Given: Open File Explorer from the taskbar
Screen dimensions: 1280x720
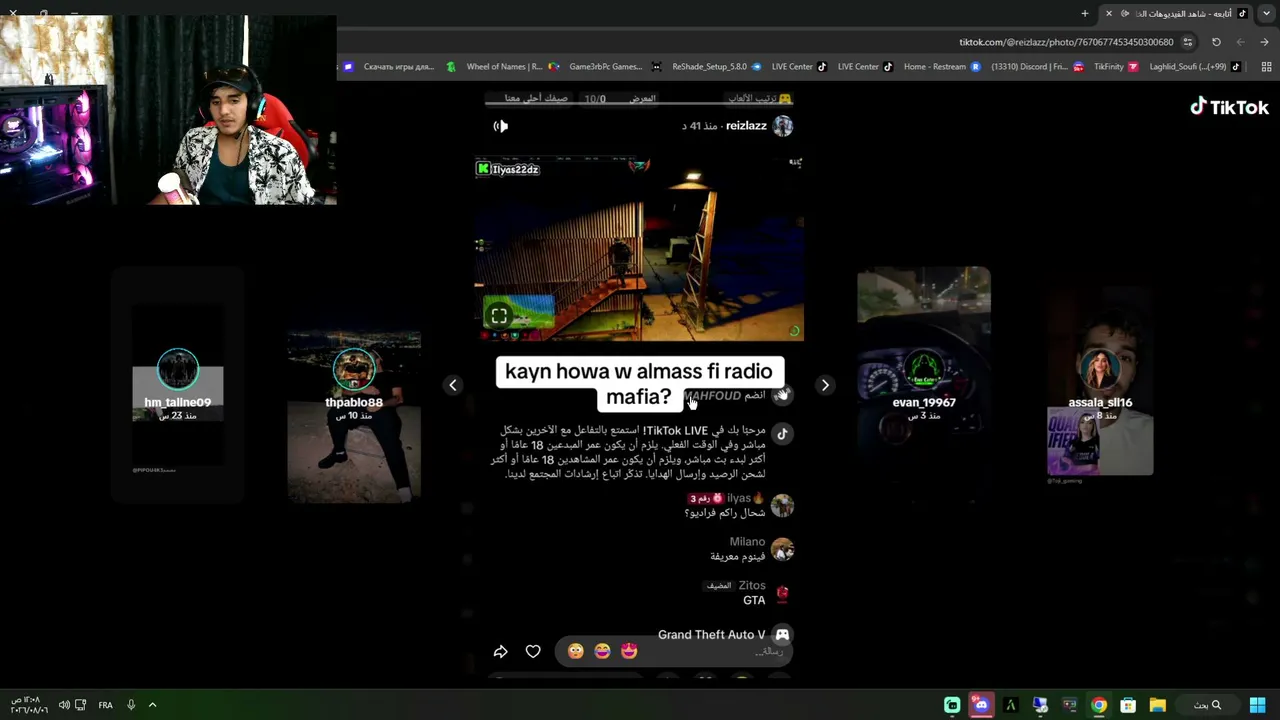Looking at the screenshot, I should (x=1157, y=705).
